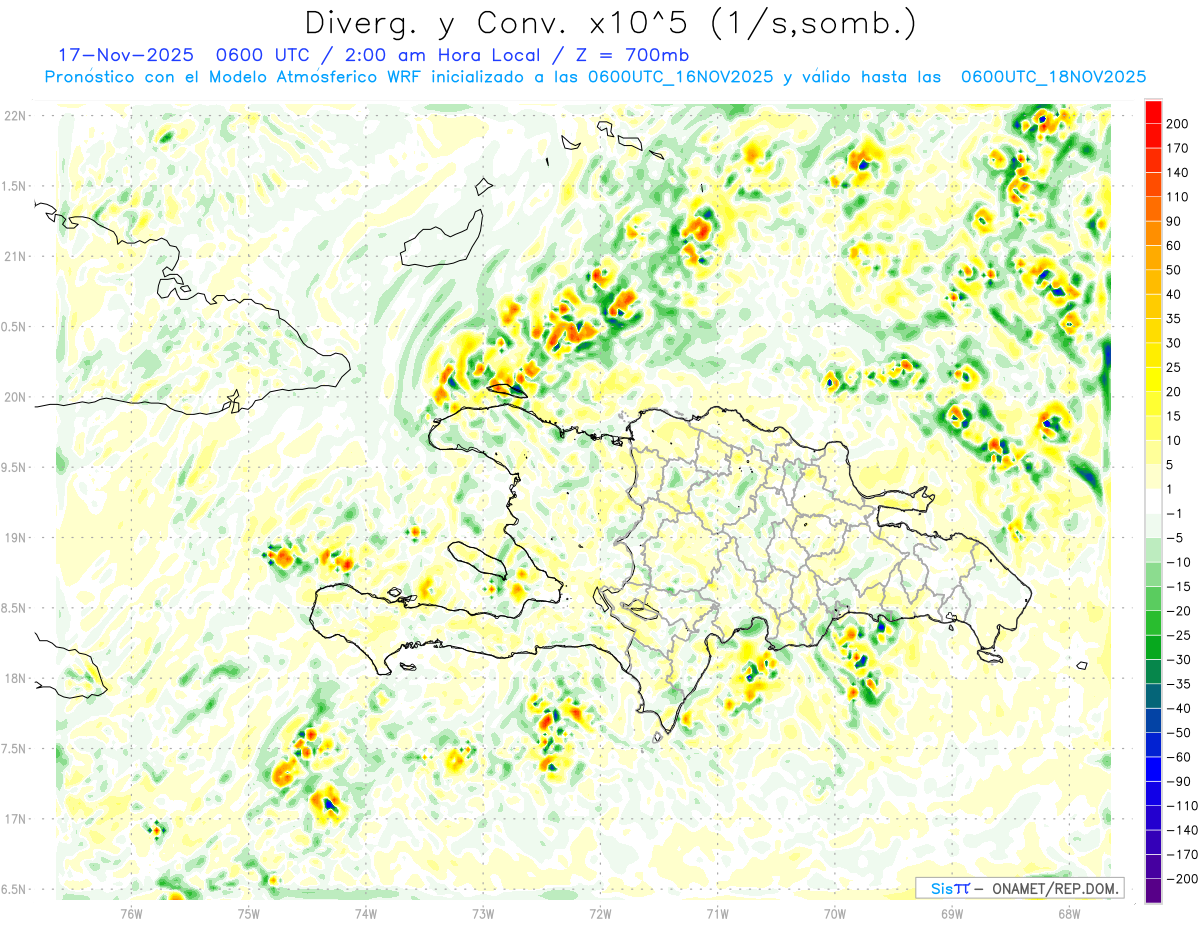This screenshot has width=1200, height=927.
Task: Click the 71W longitude label
Action: point(717,912)
